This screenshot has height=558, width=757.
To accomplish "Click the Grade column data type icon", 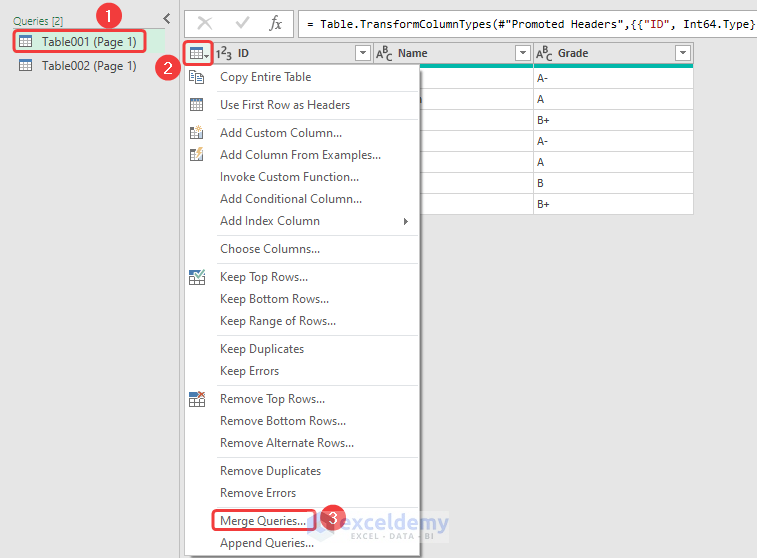I will click(544, 53).
